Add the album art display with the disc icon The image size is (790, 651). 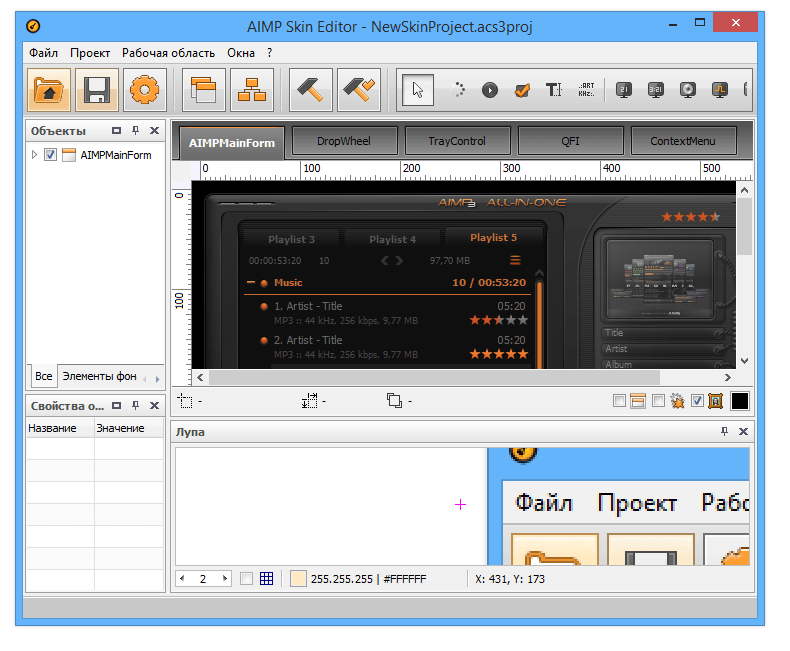688,90
